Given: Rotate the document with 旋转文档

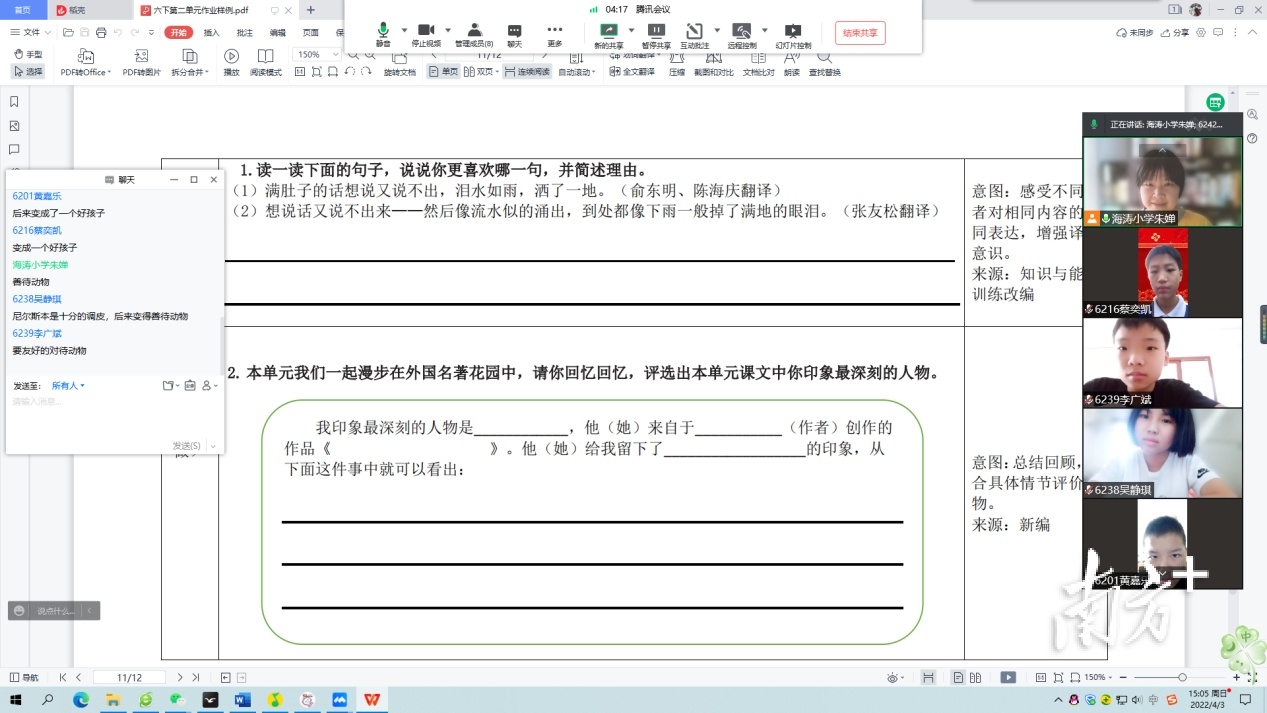Looking at the screenshot, I should click(x=400, y=70).
